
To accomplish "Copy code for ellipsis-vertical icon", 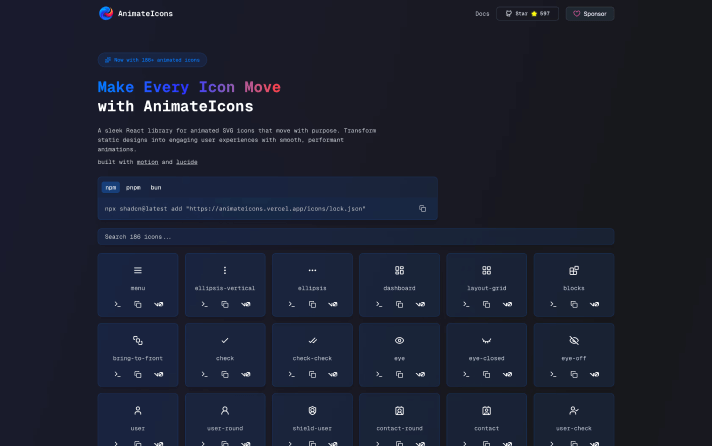I will (x=225, y=304).
